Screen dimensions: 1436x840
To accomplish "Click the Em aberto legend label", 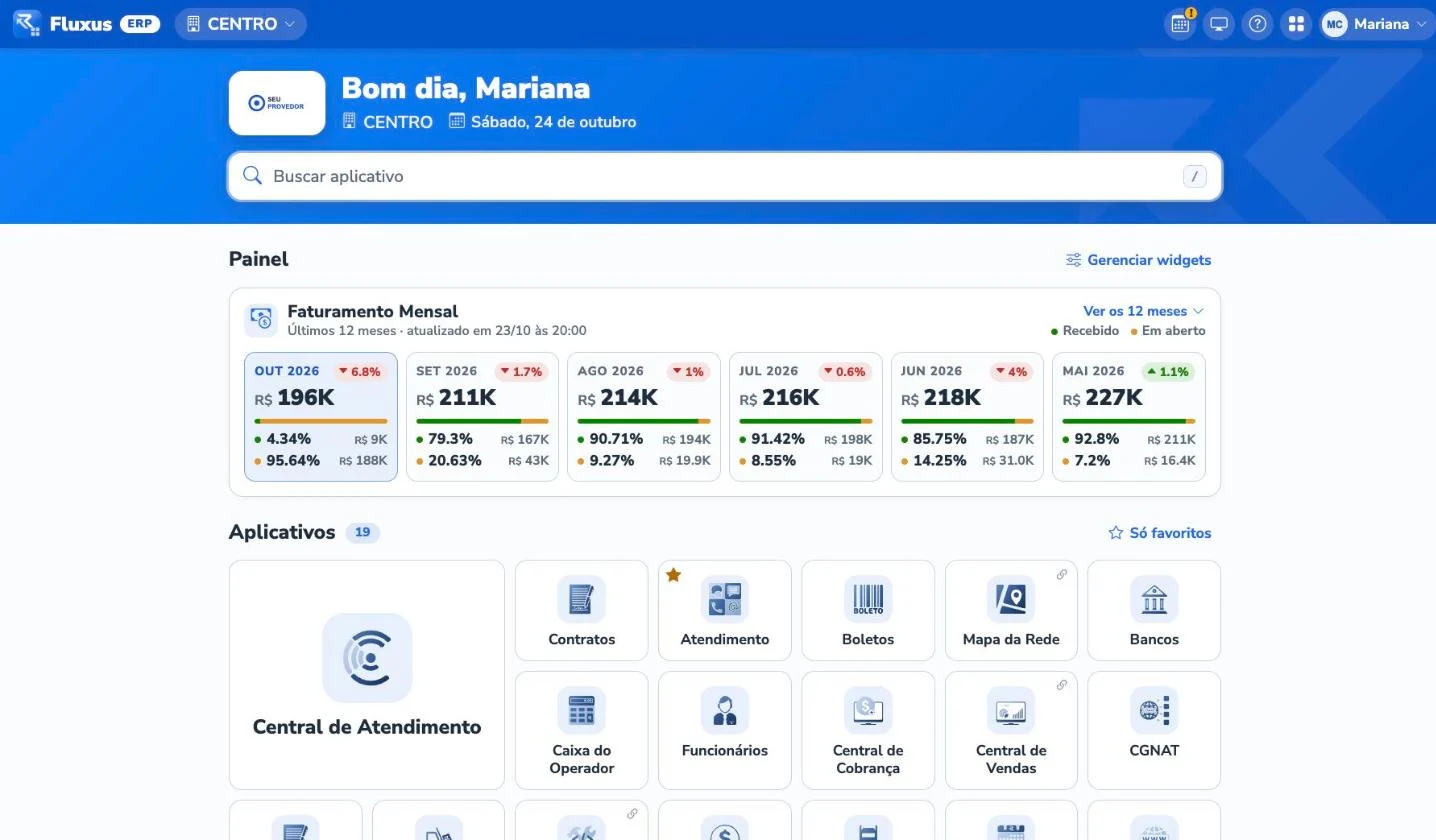I will click(1168, 331).
